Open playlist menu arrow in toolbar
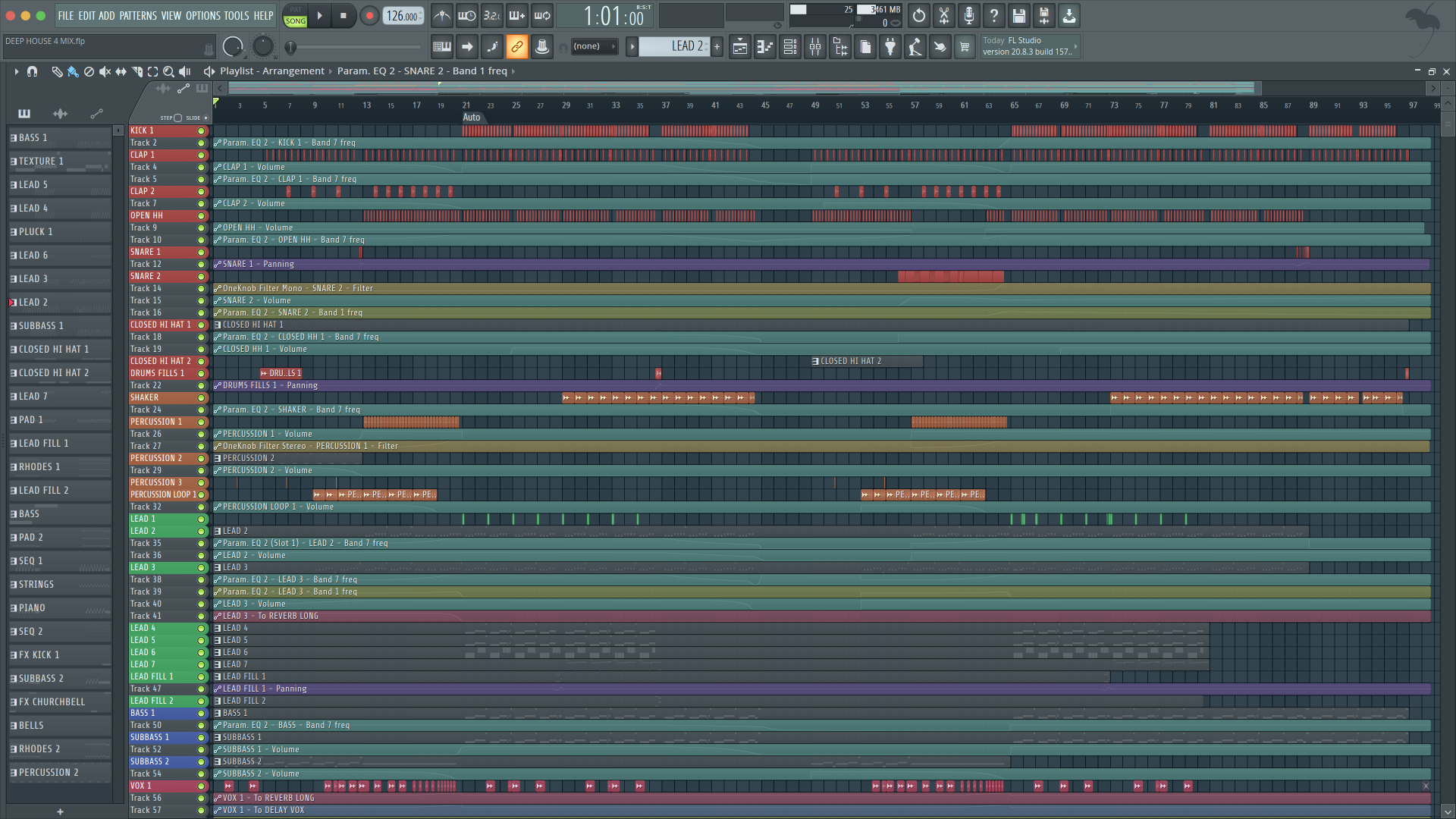The width and height of the screenshot is (1456, 819). click(x=17, y=71)
